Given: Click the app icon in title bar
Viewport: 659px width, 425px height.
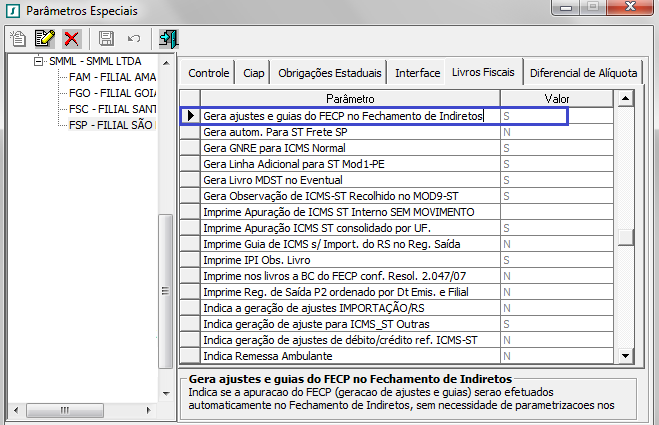Looking at the screenshot, I should (x=13, y=11).
